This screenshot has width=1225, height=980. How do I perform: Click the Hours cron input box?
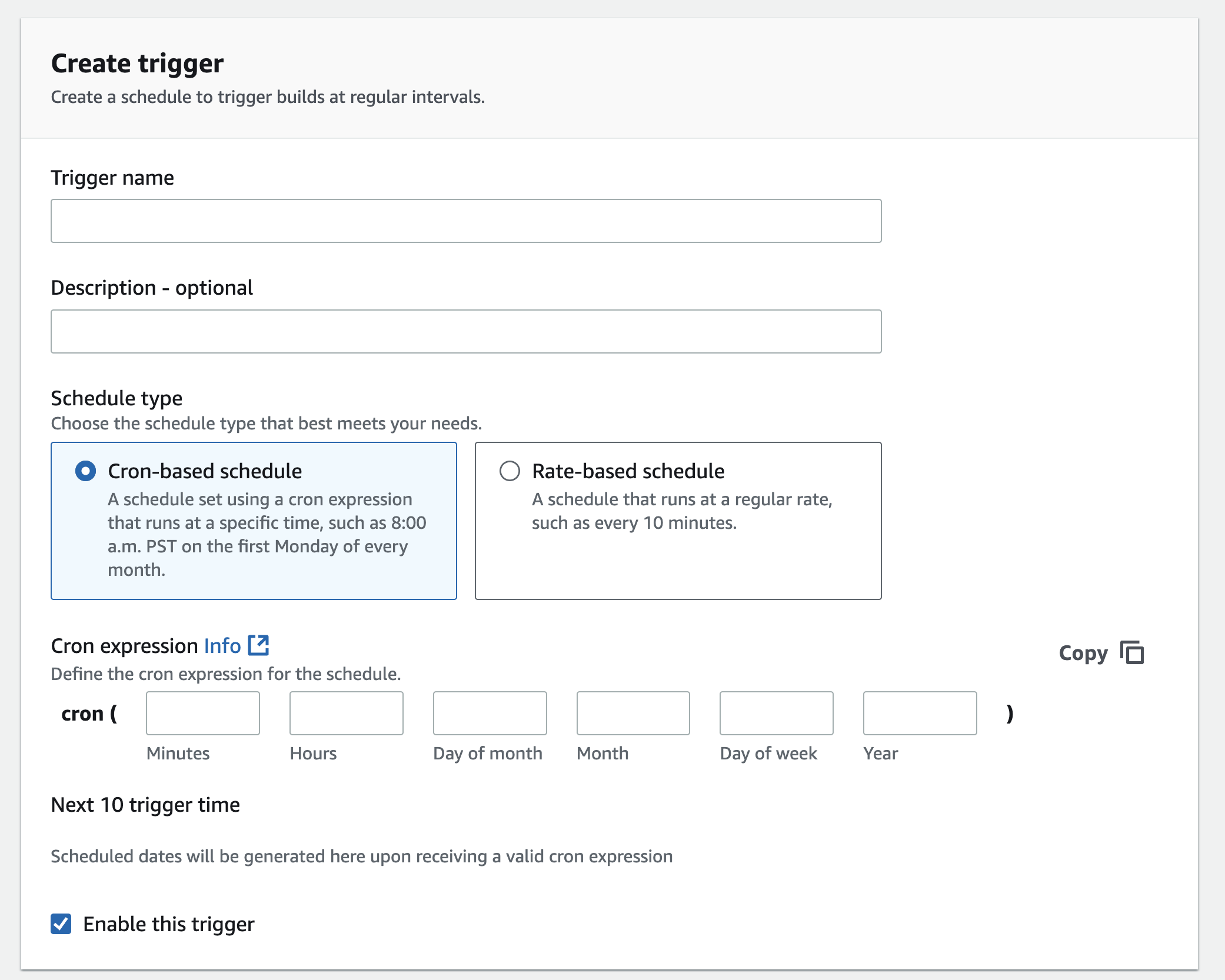pyautogui.click(x=346, y=713)
